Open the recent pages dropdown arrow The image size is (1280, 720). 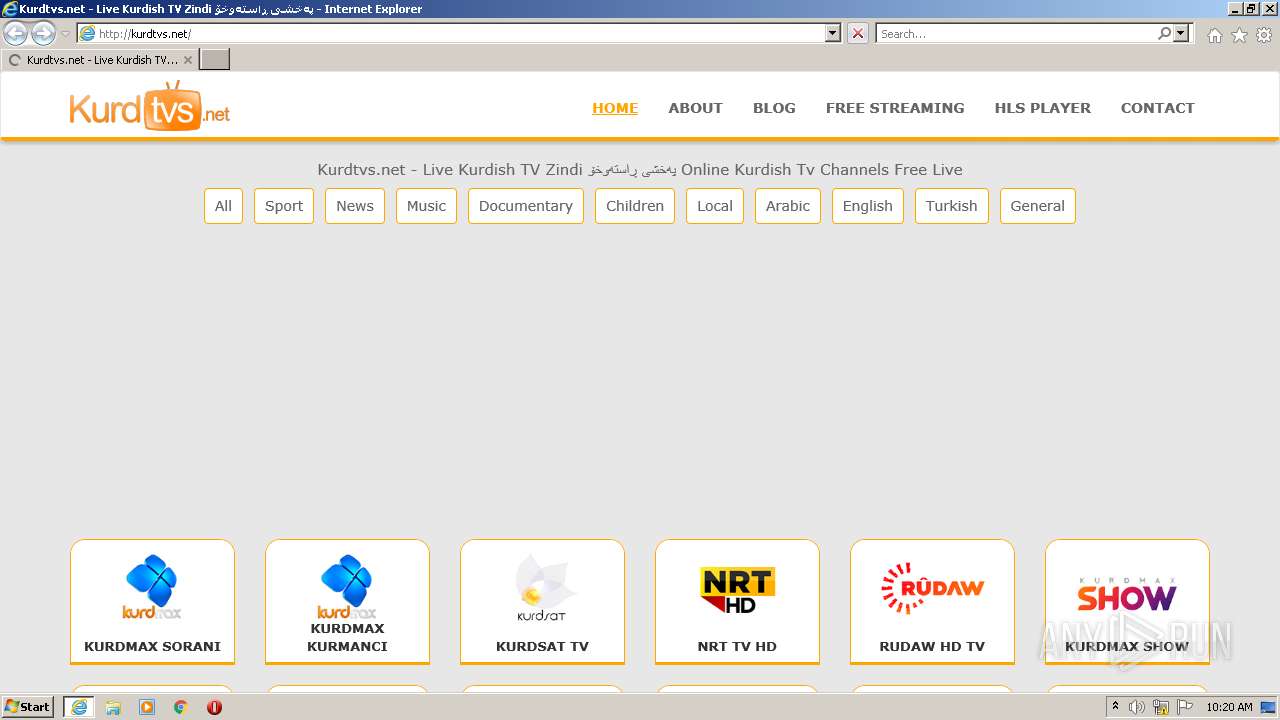click(x=66, y=34)
